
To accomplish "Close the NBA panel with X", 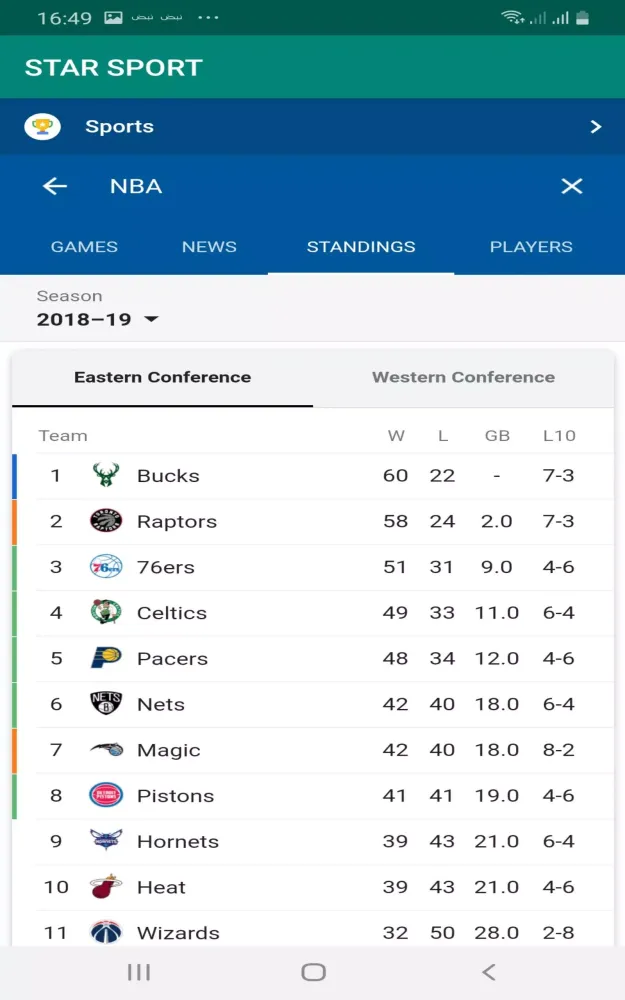I will pos(571,186).
